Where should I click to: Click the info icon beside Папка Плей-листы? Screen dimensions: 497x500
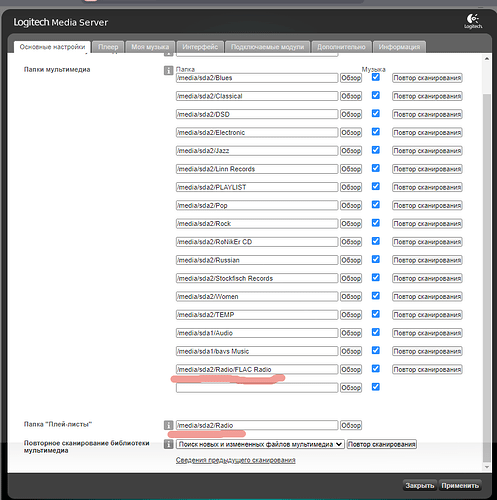point(168,425)
